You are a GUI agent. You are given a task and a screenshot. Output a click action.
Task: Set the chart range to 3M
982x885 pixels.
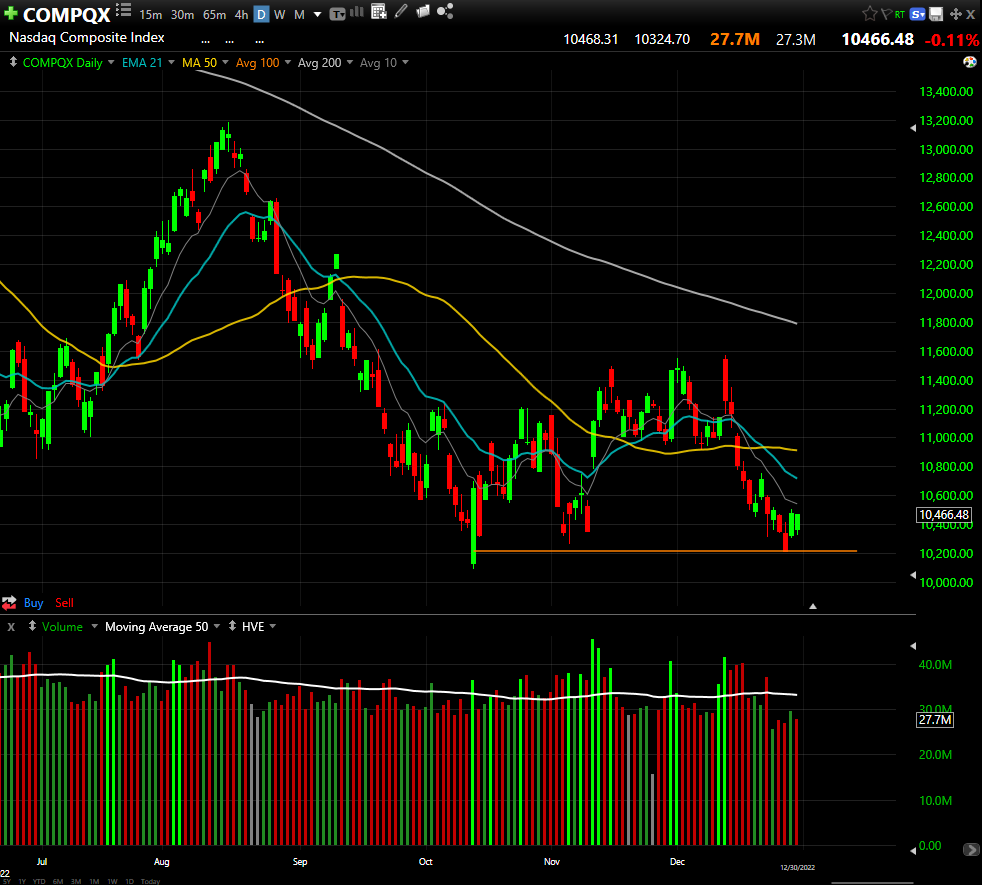pos(76,881)
